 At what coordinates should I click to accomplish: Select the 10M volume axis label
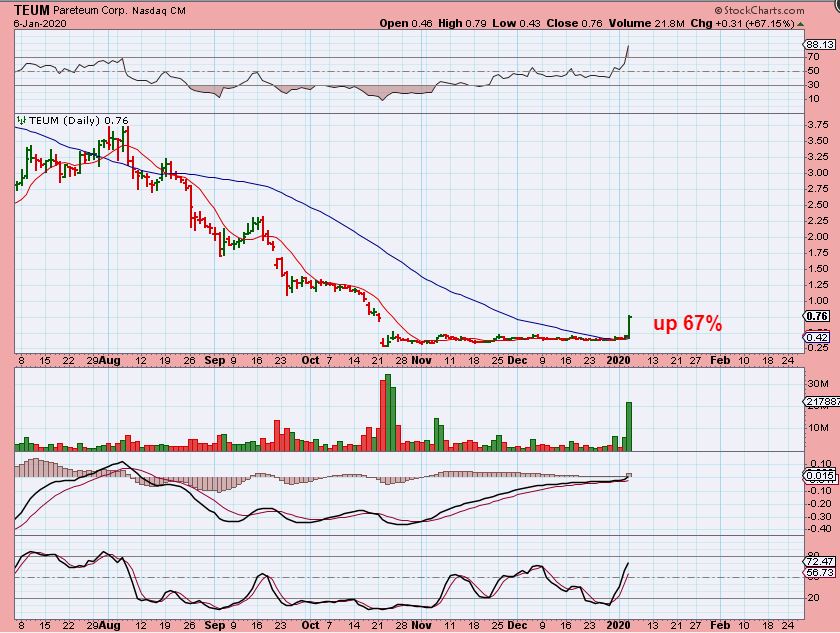point(818,427)
